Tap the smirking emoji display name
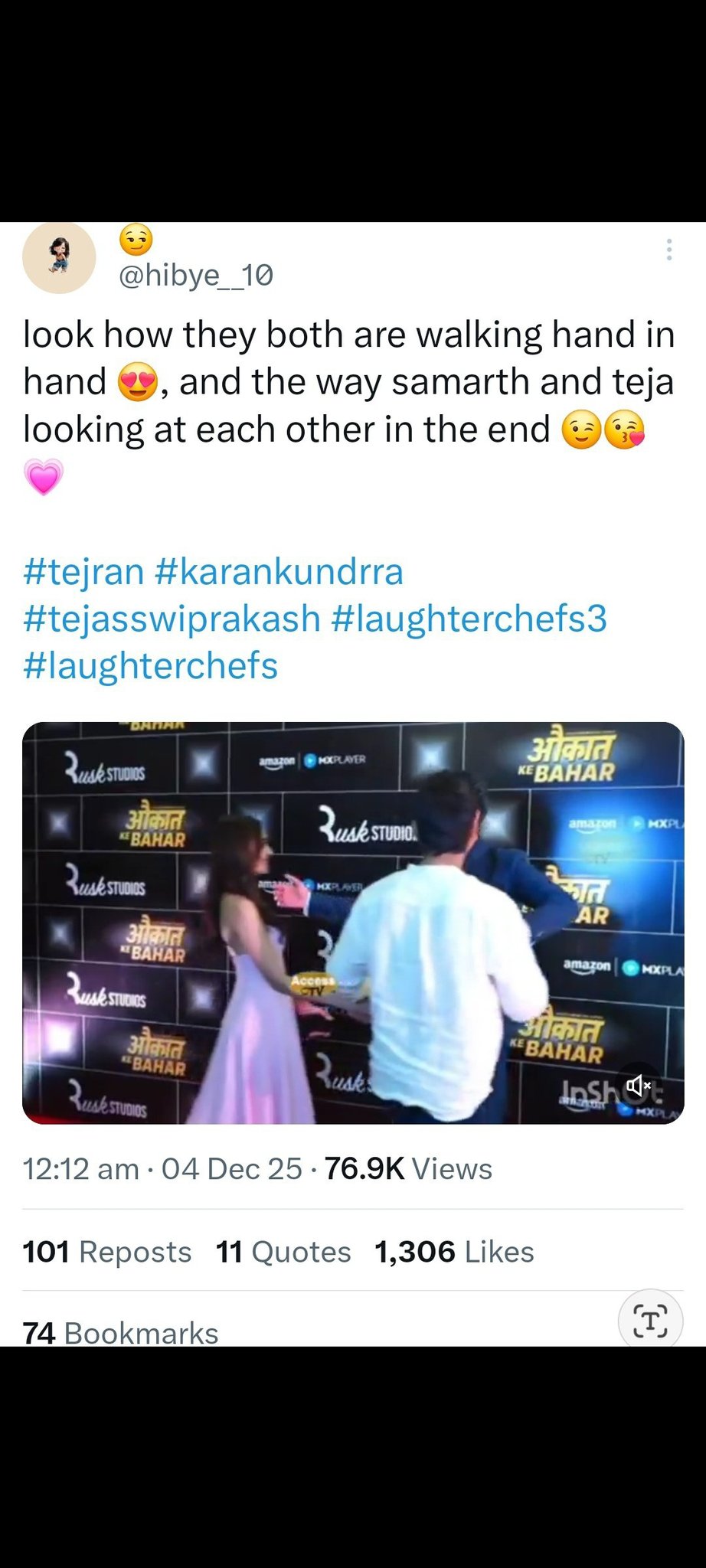The image size is (706, 1568). tap(136, 239)
